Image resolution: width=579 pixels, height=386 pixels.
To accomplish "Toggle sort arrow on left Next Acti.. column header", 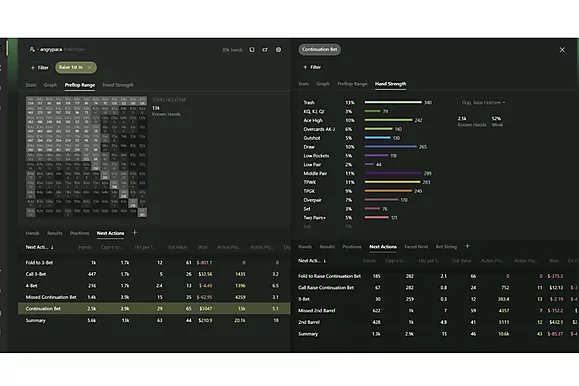I will [x=52, y=247].
